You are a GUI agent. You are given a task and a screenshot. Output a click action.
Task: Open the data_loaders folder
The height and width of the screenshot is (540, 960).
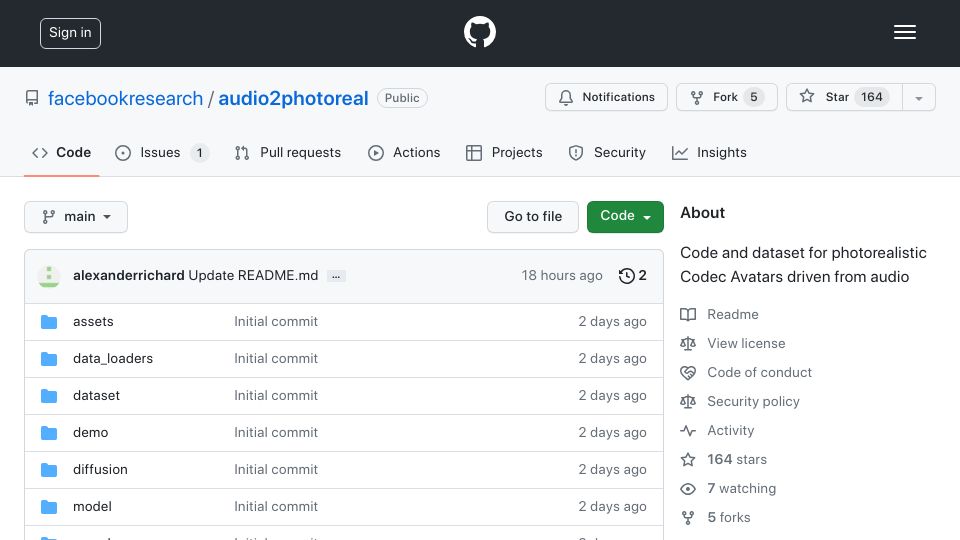113,358
